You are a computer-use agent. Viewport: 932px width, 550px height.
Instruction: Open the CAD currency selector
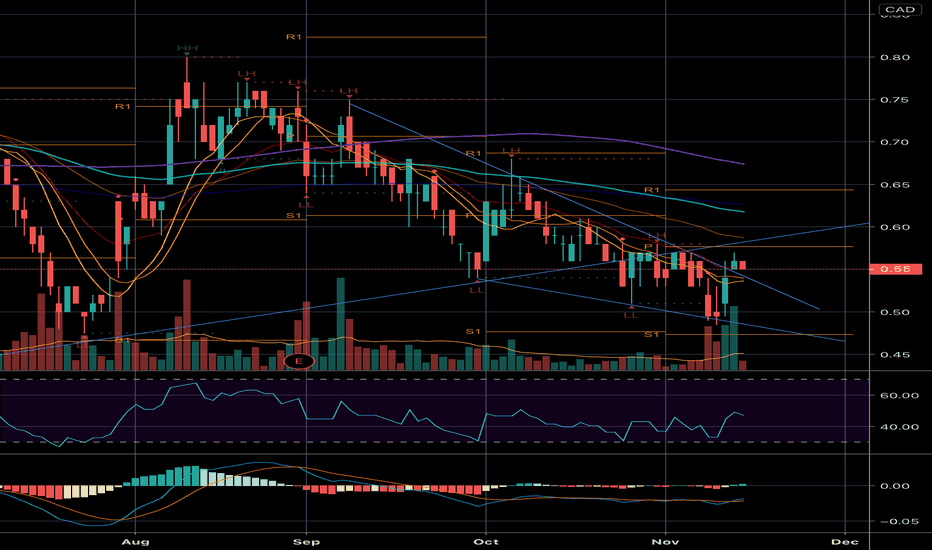[900, 10]
